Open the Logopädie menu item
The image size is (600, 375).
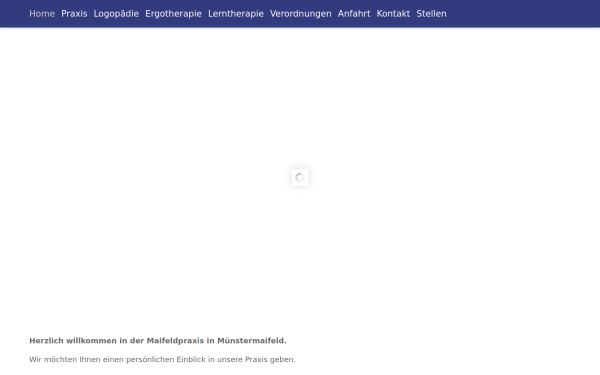tap(116, 14)
